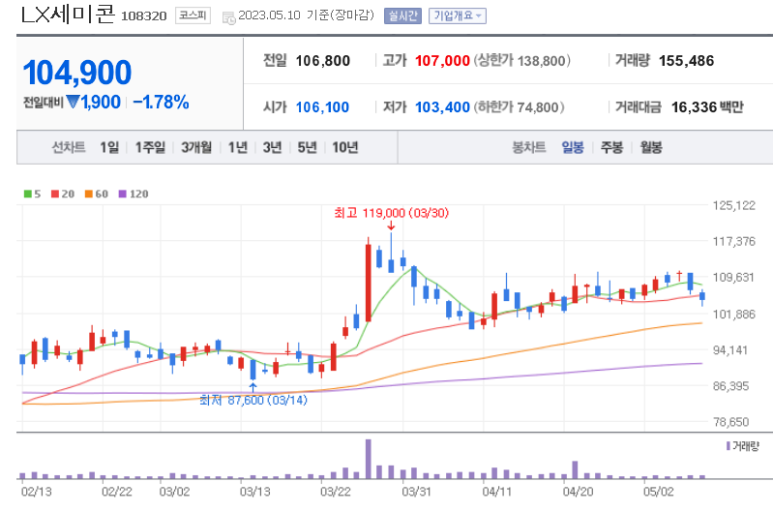Click the 전일 value 106,800
The width and height of the screenshot is (773, 512).
pyautogui.click(x=322, y=61)
